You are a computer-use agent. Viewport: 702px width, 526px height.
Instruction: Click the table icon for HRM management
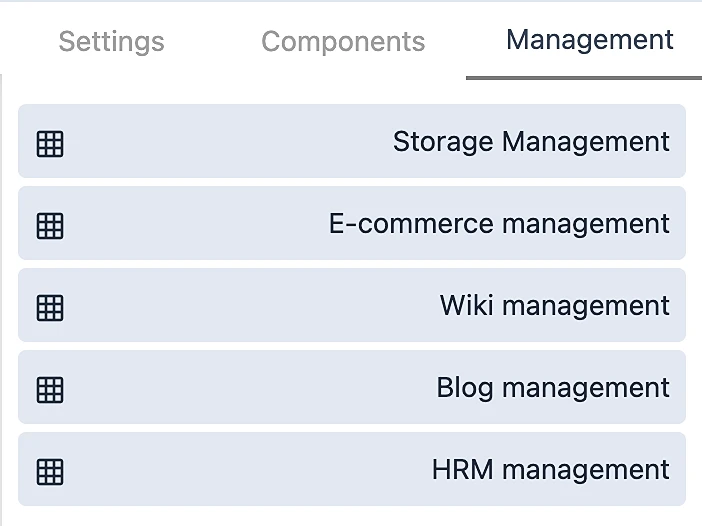pyautogui.click(x=50, y=472)
